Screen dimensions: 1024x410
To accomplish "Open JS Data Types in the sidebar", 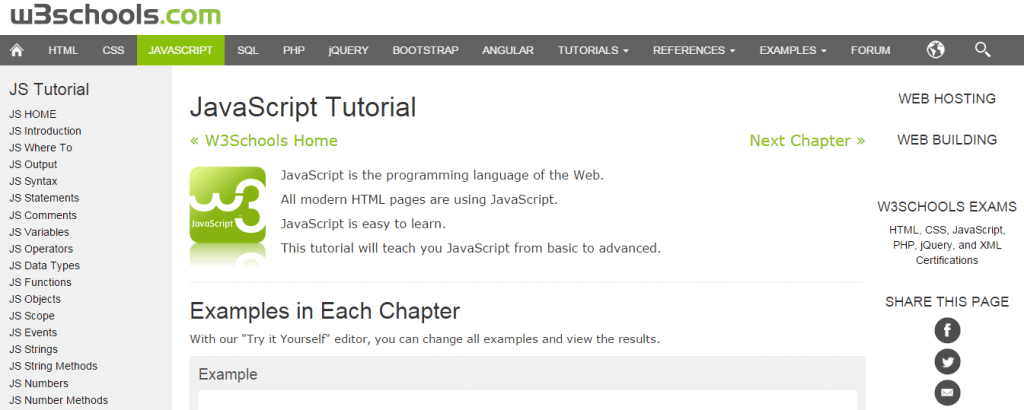I will (44, 266).
